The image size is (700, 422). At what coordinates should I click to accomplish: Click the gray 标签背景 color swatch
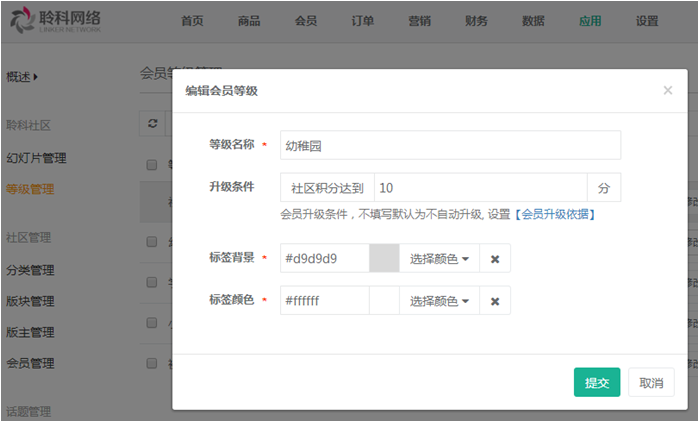[x=384, y=259]
